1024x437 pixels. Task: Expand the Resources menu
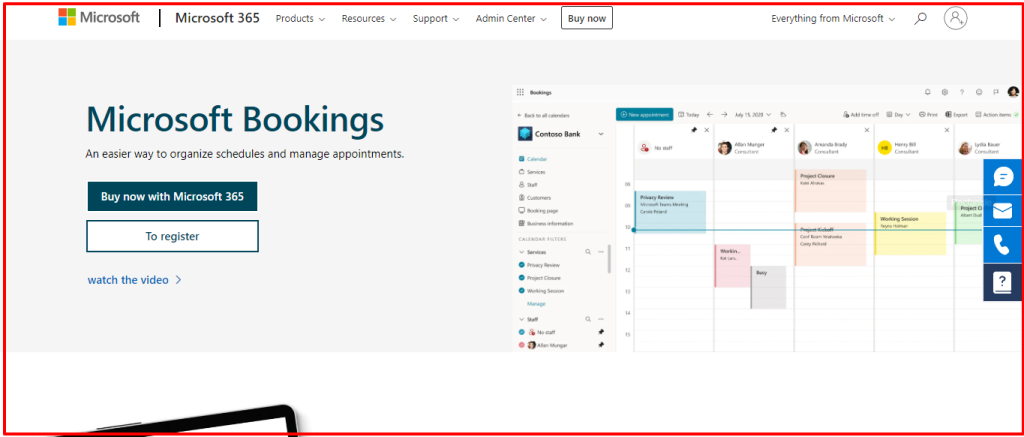369,18
